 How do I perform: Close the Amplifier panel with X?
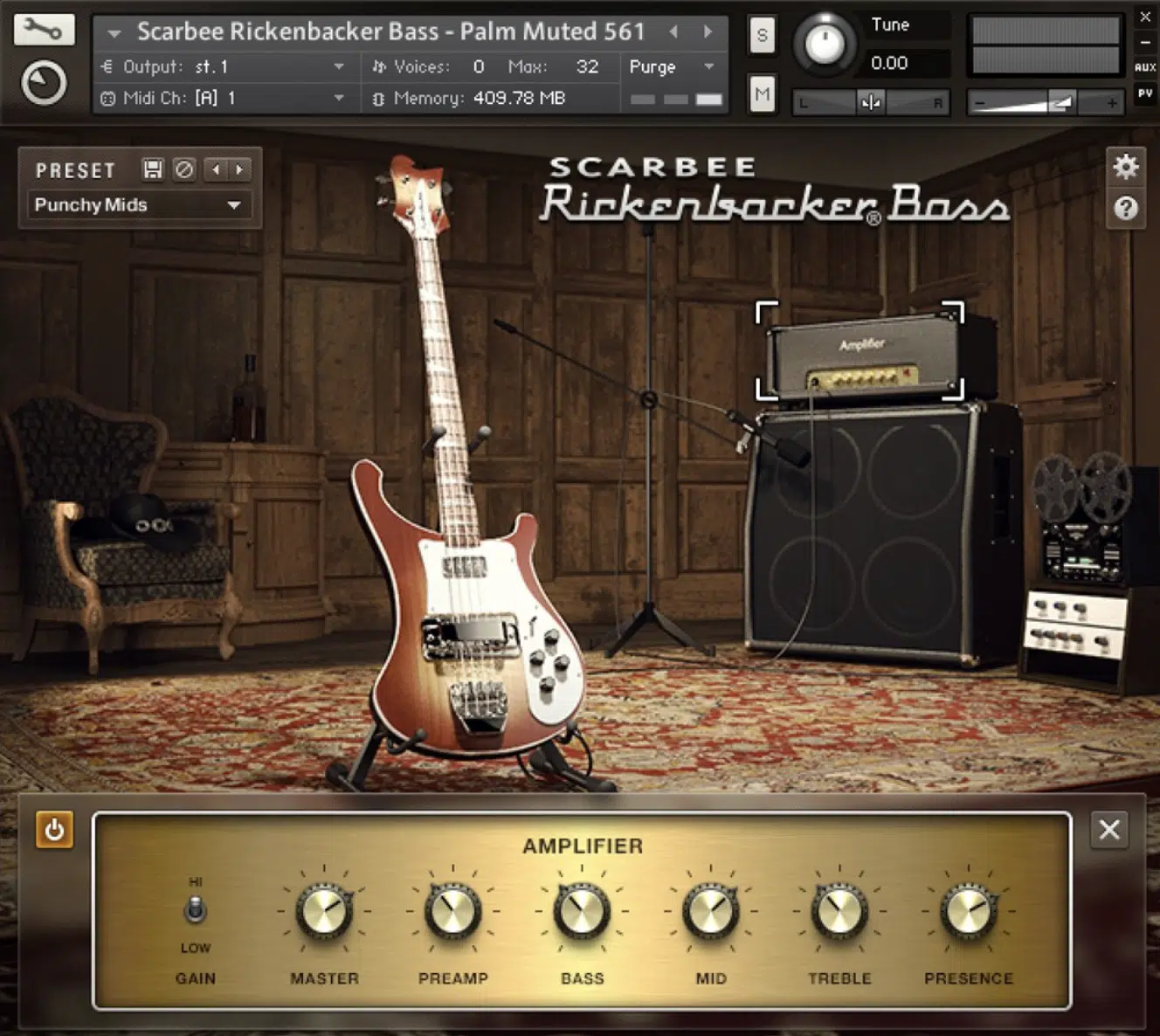point(1109,829)
